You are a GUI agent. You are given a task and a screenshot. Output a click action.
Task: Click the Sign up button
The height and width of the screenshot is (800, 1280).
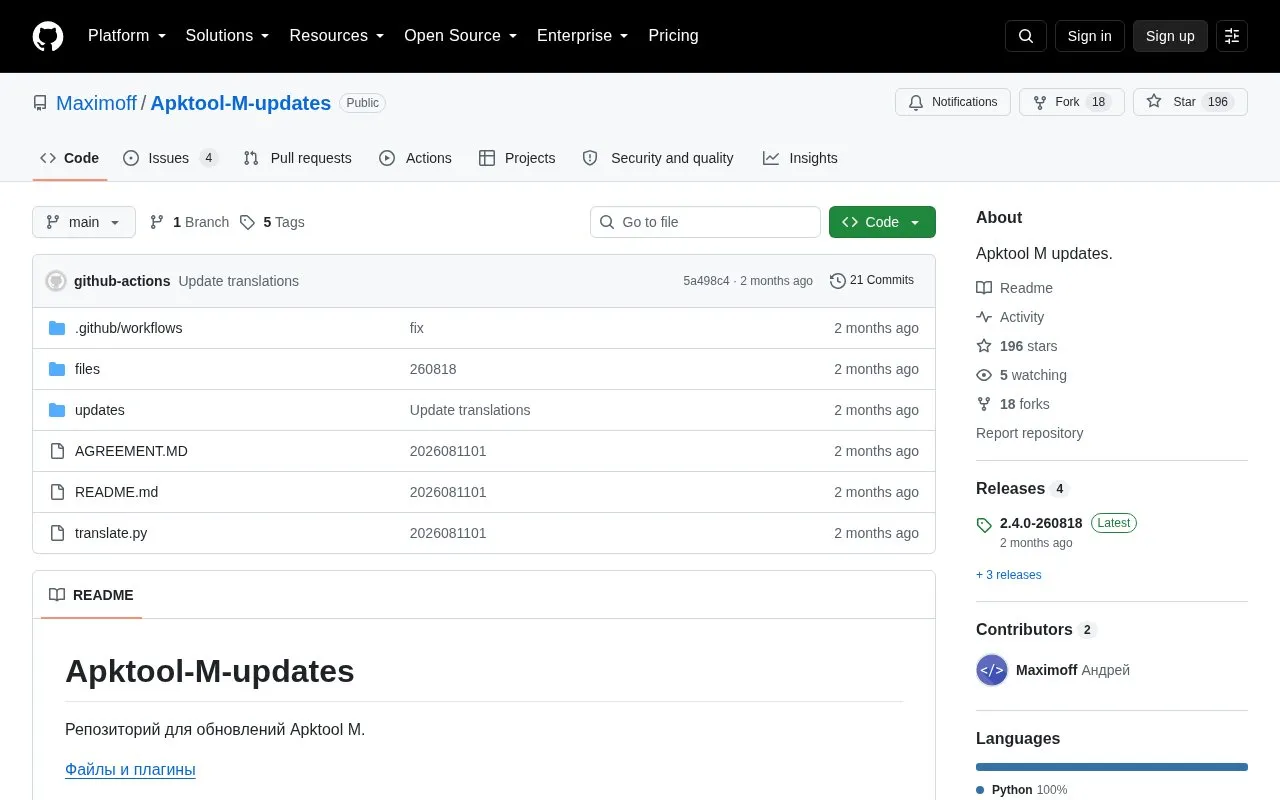pyautogui.click(x=1170, y=36)
